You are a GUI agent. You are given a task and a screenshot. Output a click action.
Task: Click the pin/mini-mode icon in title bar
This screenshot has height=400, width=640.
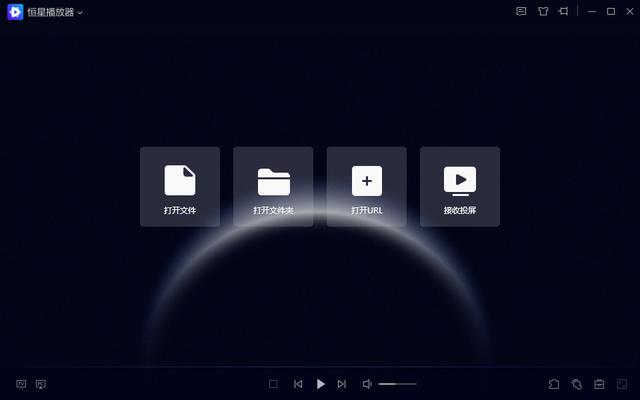(564, 12)
